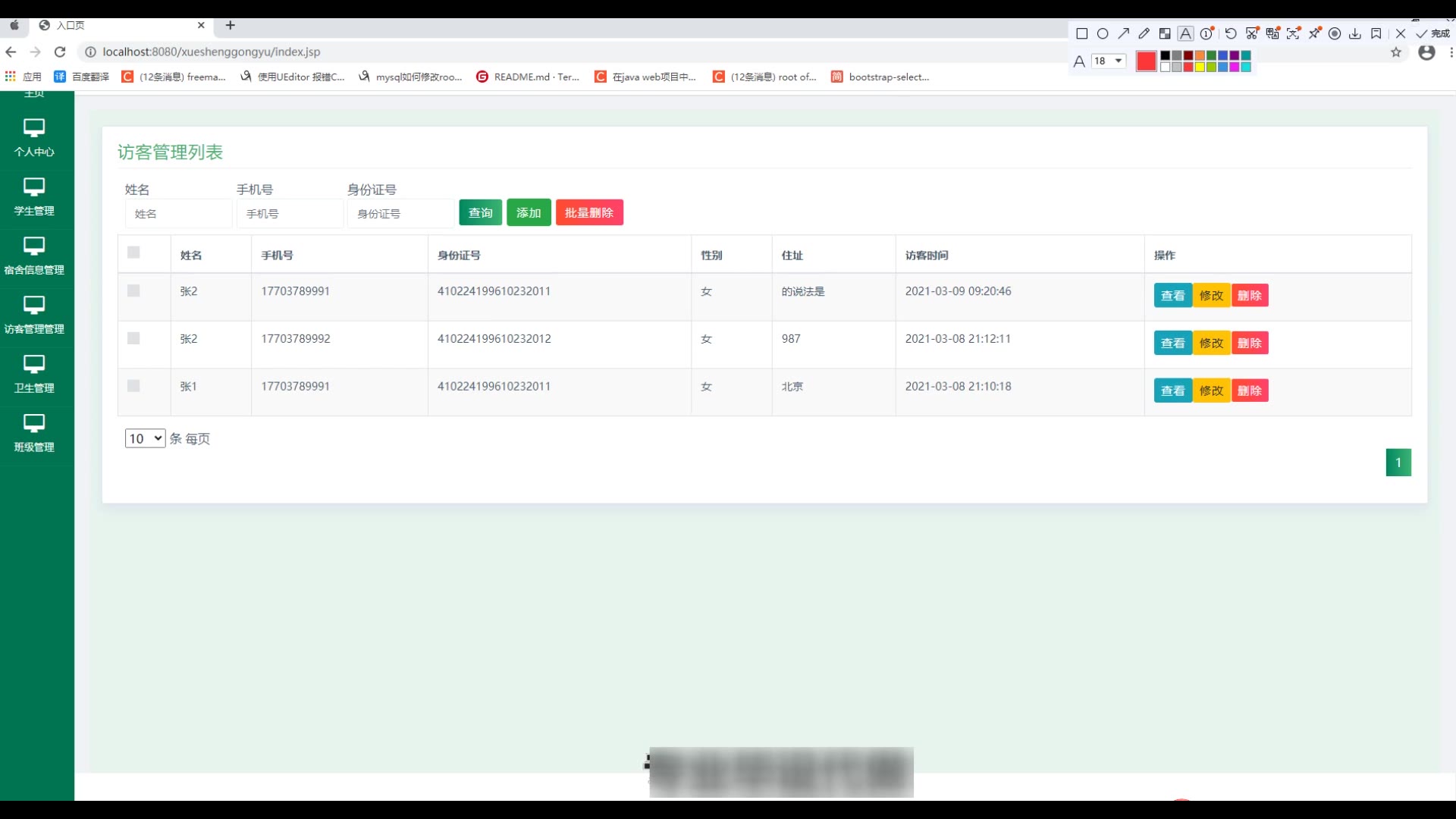This screenshot has width=1456, height=819.
Task: Undo the last annotation
Action: click(x=1231, y=33)
